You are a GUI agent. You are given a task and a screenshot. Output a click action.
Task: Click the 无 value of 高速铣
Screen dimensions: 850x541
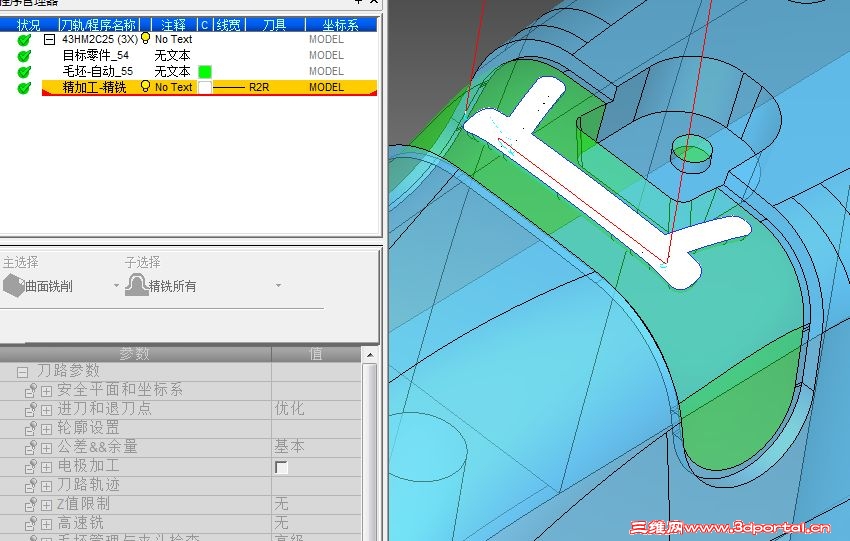pyautogui.click(x=281, y=523)
